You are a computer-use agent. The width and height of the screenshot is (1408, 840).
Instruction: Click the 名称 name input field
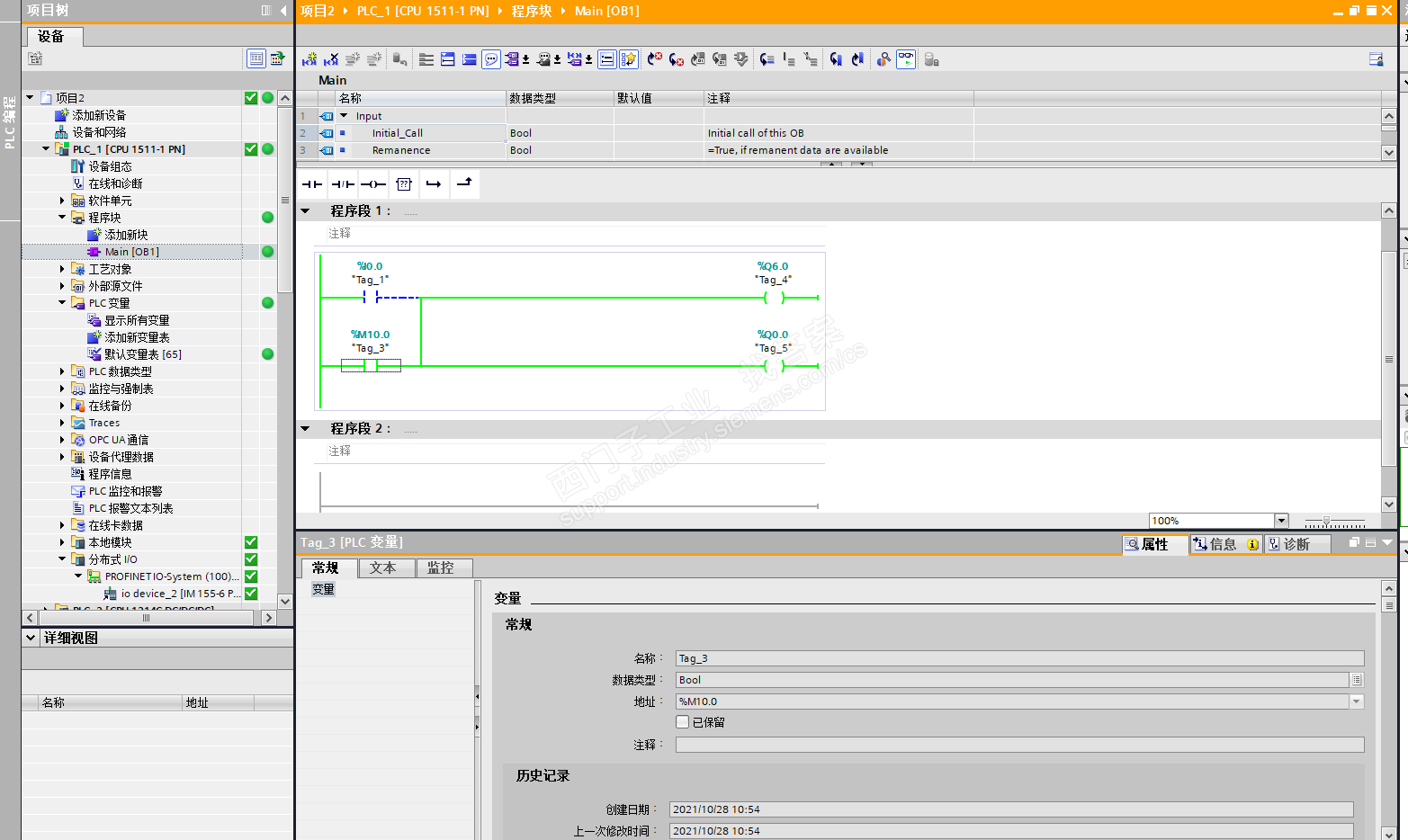coord(1019,658)
